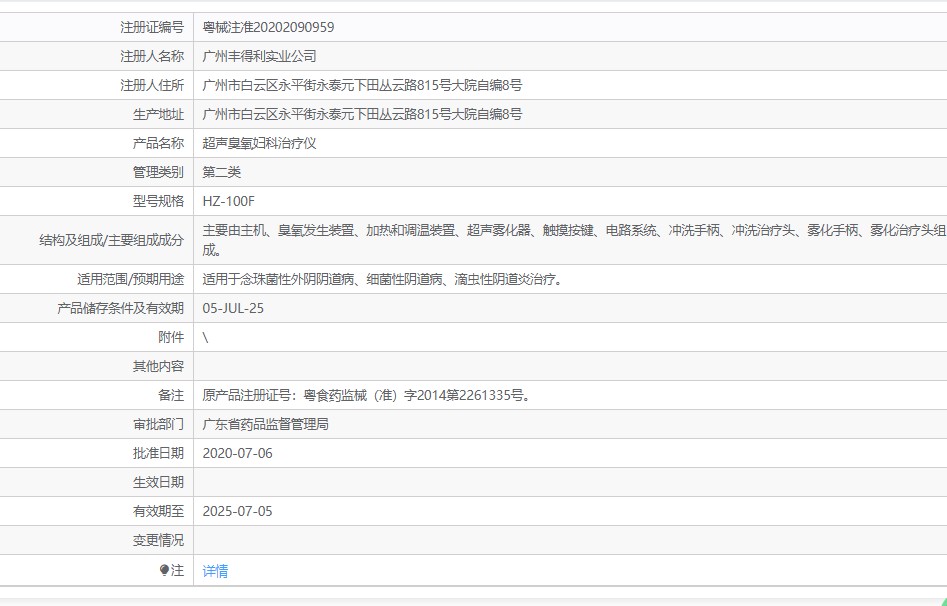947x606 pixels.
Task: Click the 变更情况 row label
Action: tap(158, 540)
